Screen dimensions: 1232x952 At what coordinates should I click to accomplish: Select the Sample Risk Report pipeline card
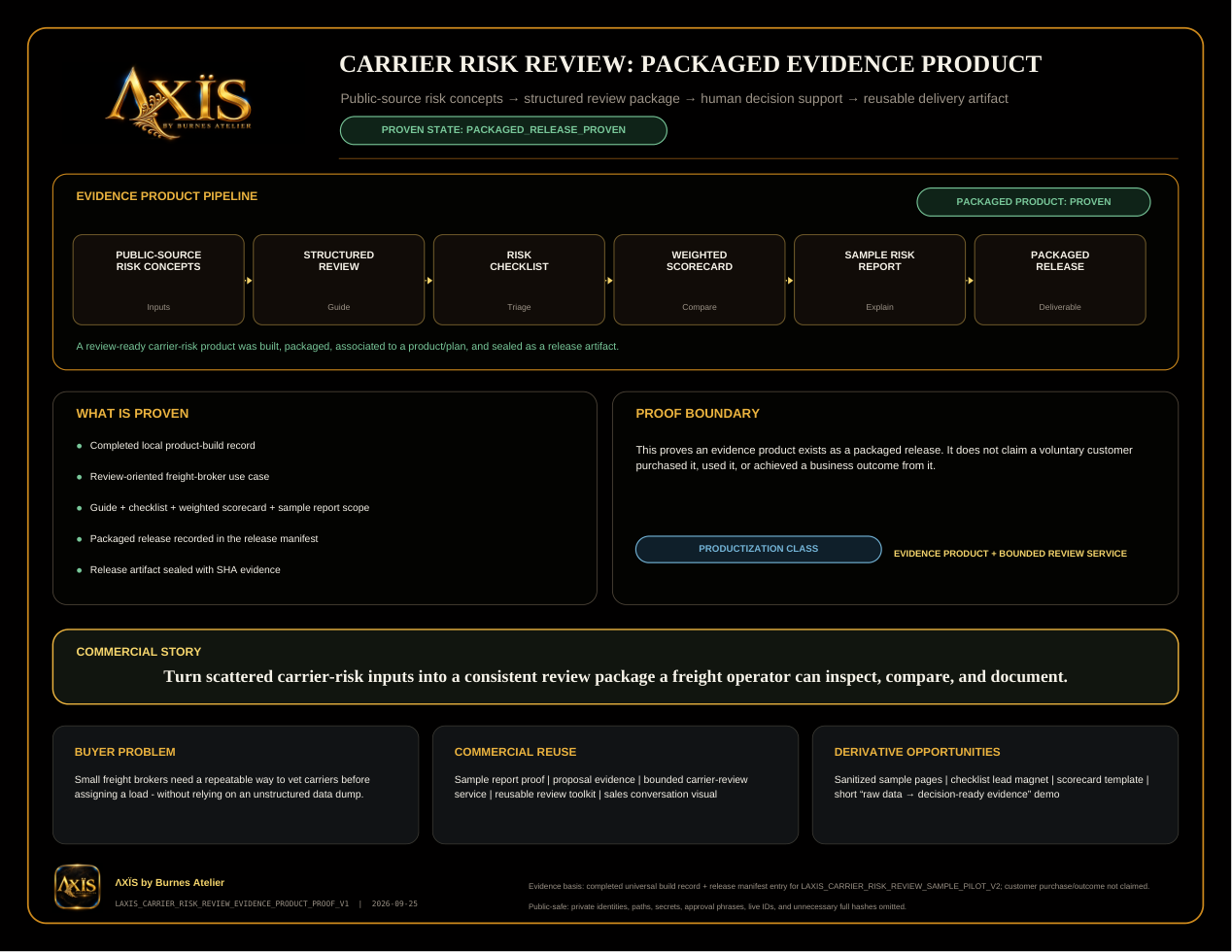pyautogui.click(x=879, y=280)
